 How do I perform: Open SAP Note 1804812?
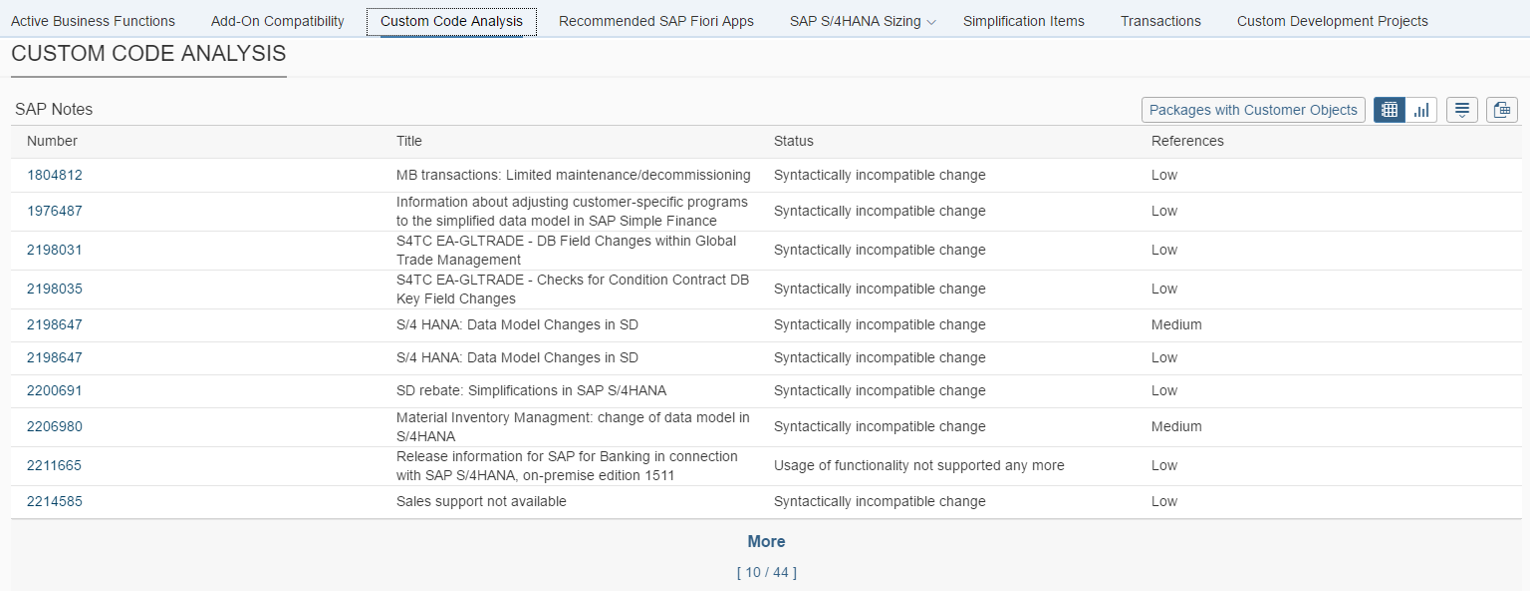click(x=55, y=175)
